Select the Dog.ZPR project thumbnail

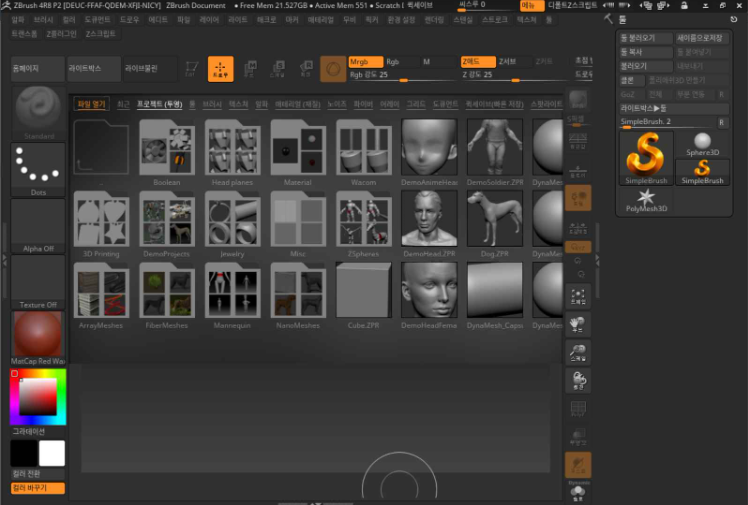[495, 220]
